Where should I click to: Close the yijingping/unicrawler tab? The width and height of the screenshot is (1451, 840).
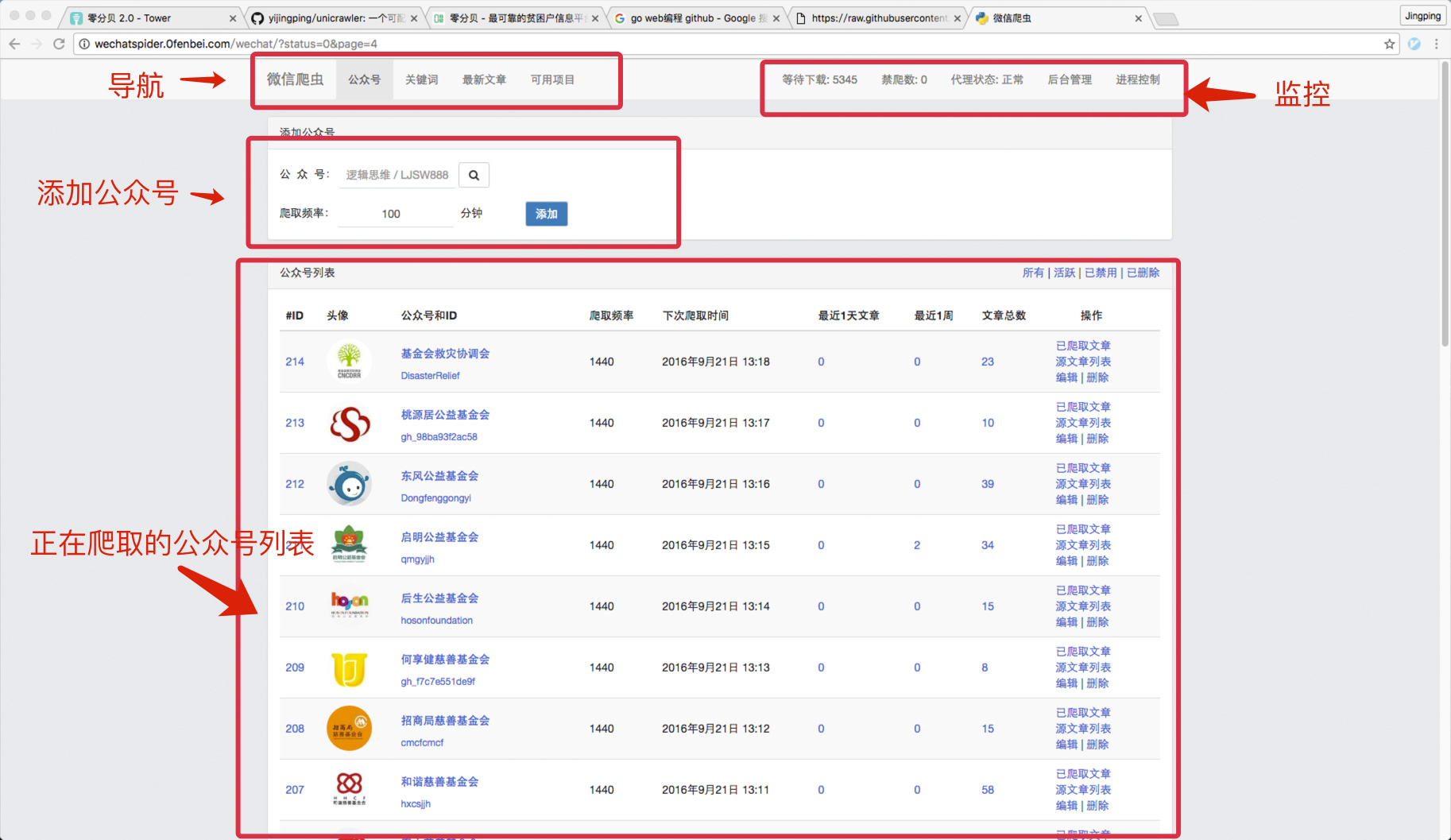(414, 18)
